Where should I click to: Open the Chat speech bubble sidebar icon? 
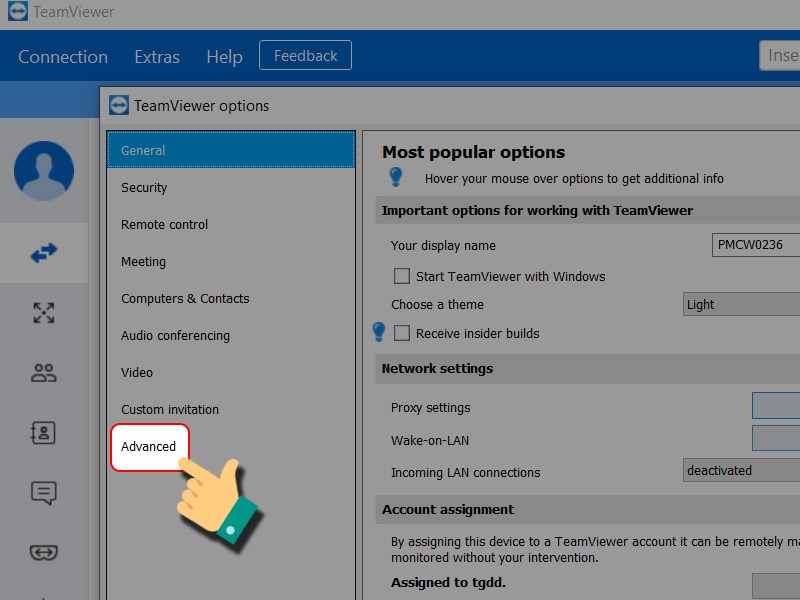44,493
